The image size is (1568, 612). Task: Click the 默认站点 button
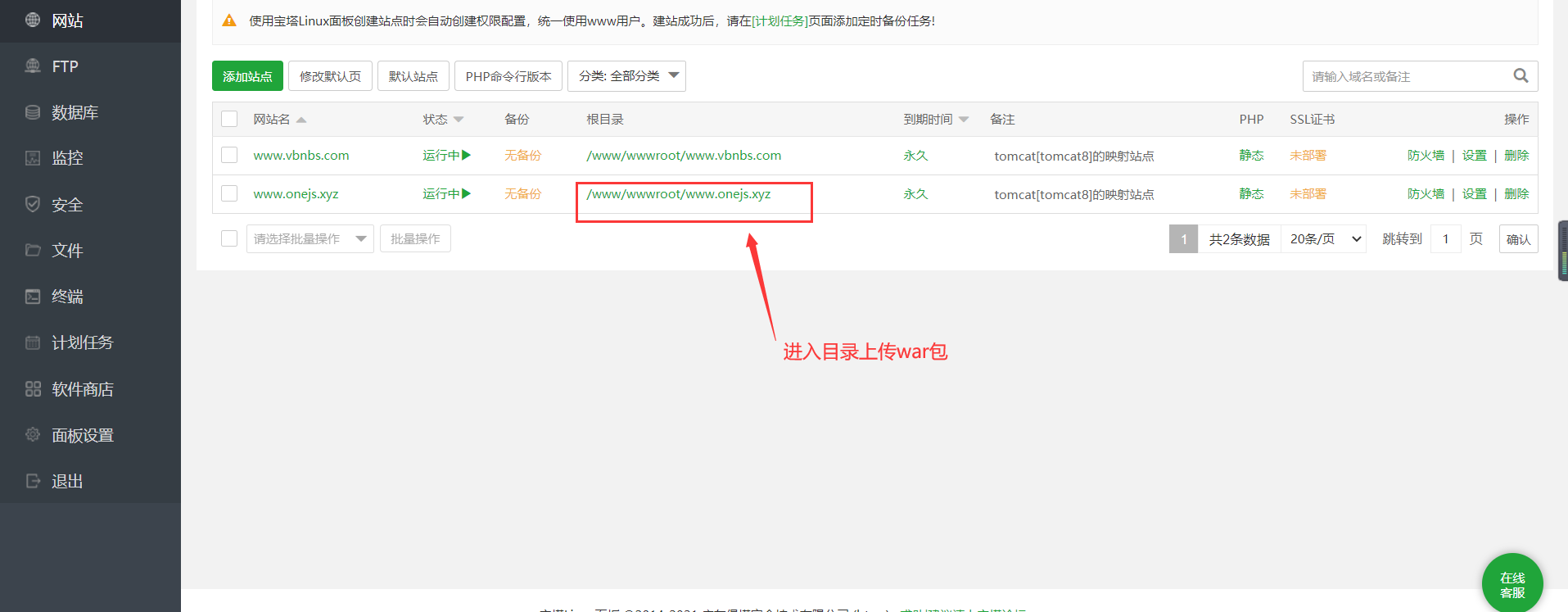pos(413,76)
